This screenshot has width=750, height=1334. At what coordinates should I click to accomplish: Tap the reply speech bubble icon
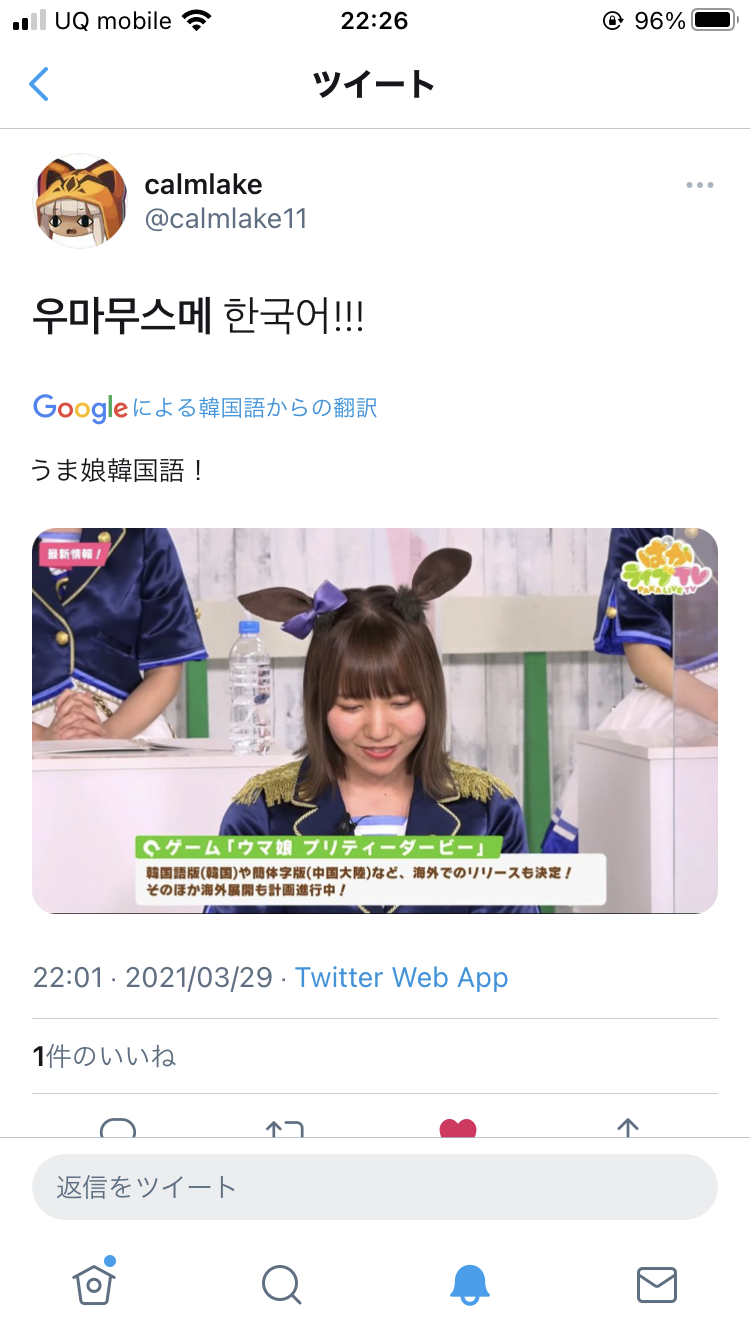(x=118, y=1128)
